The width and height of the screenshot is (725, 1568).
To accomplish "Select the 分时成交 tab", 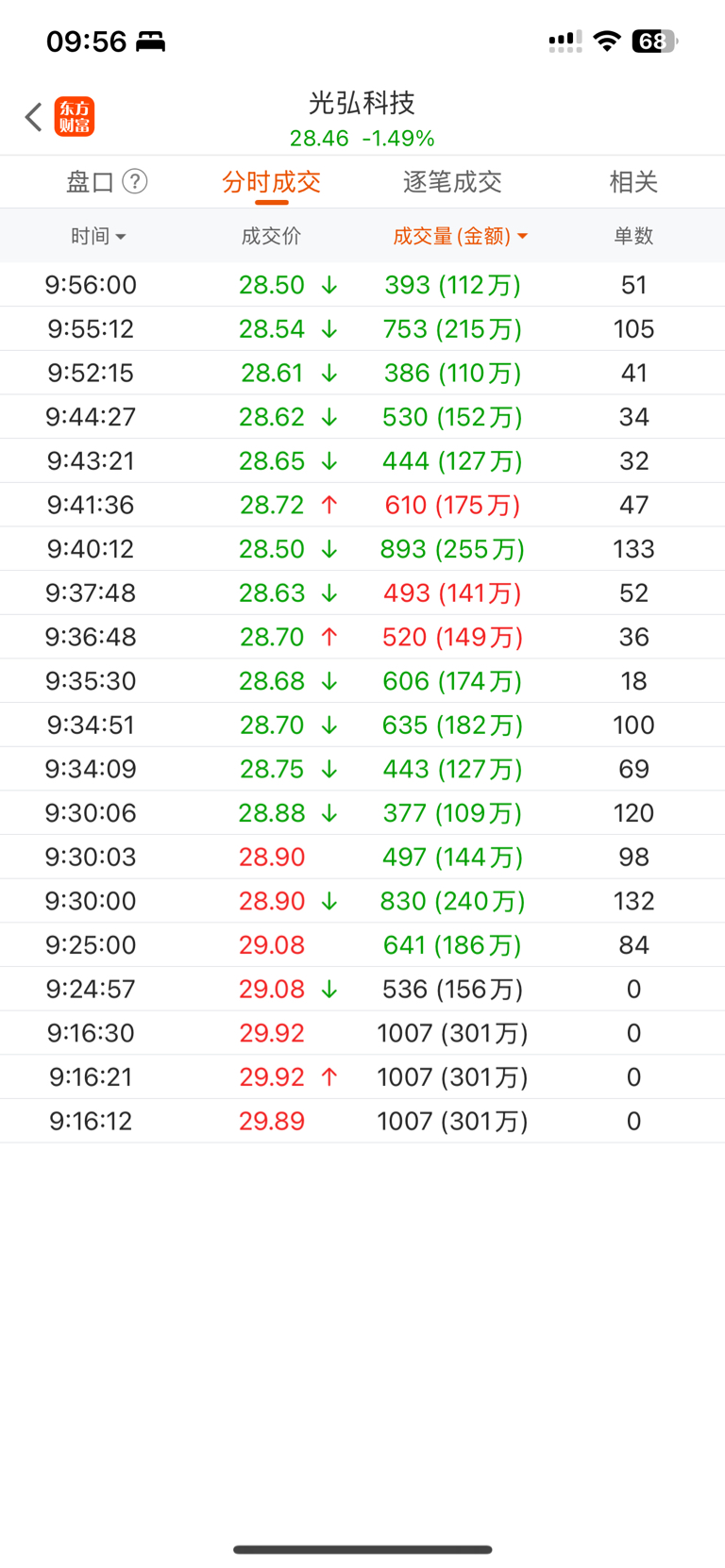I will [x=271, y=181].
